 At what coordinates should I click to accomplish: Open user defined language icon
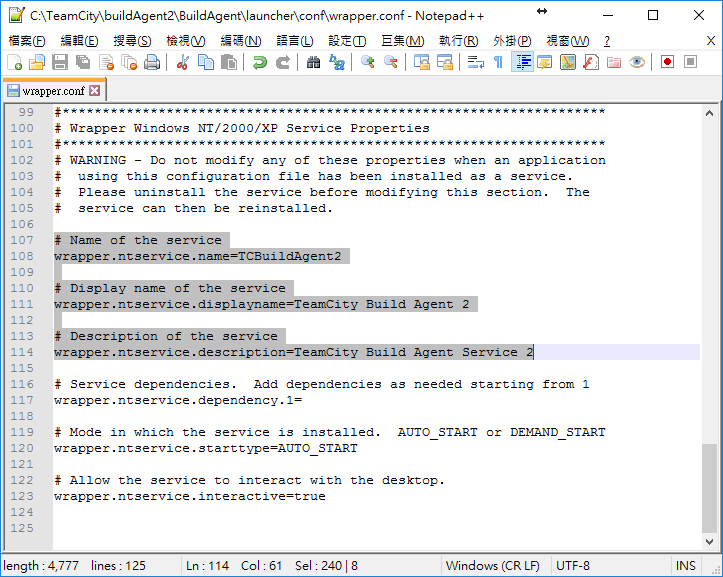tap(545, 62)
